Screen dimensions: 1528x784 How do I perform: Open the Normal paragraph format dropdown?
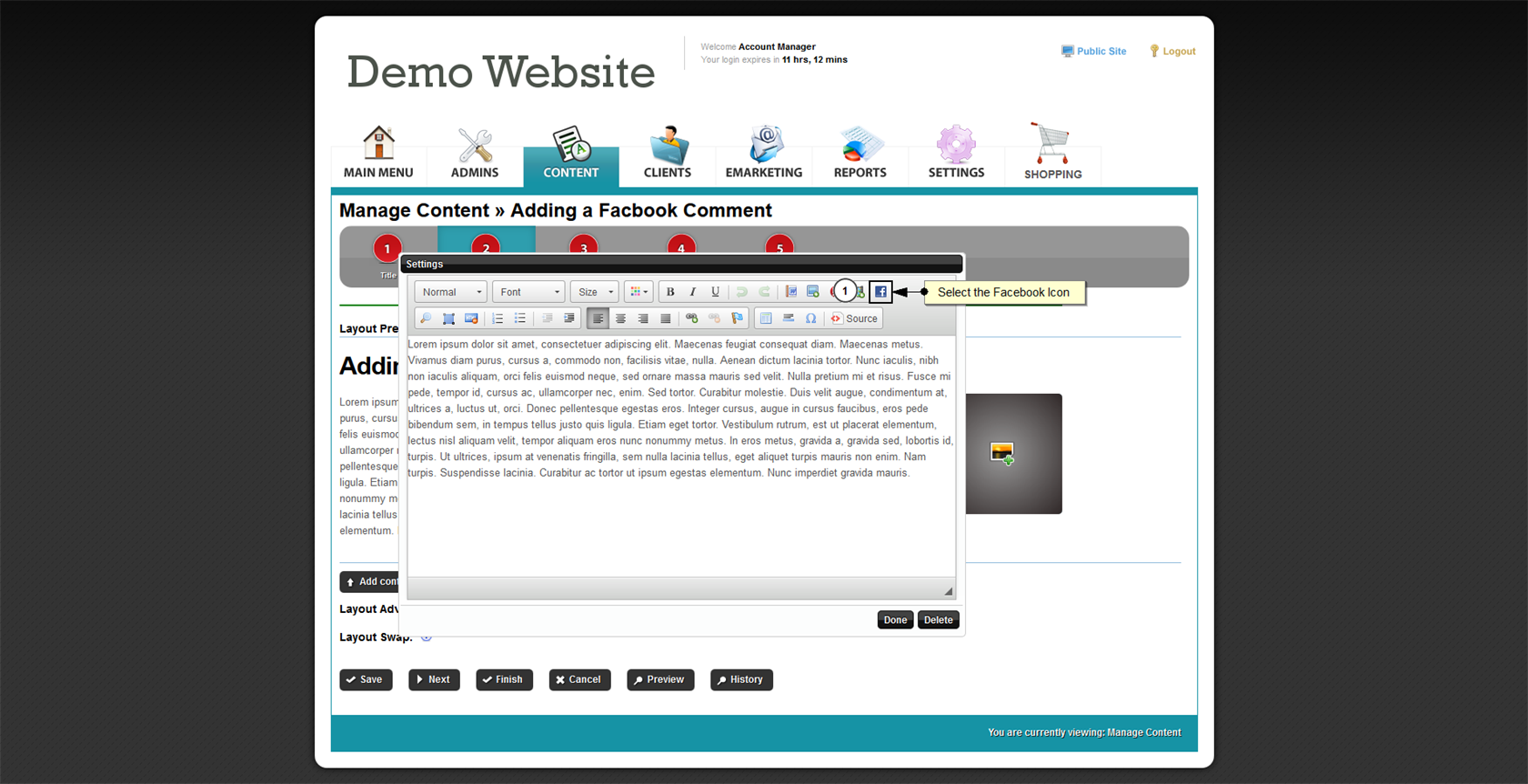451,292
